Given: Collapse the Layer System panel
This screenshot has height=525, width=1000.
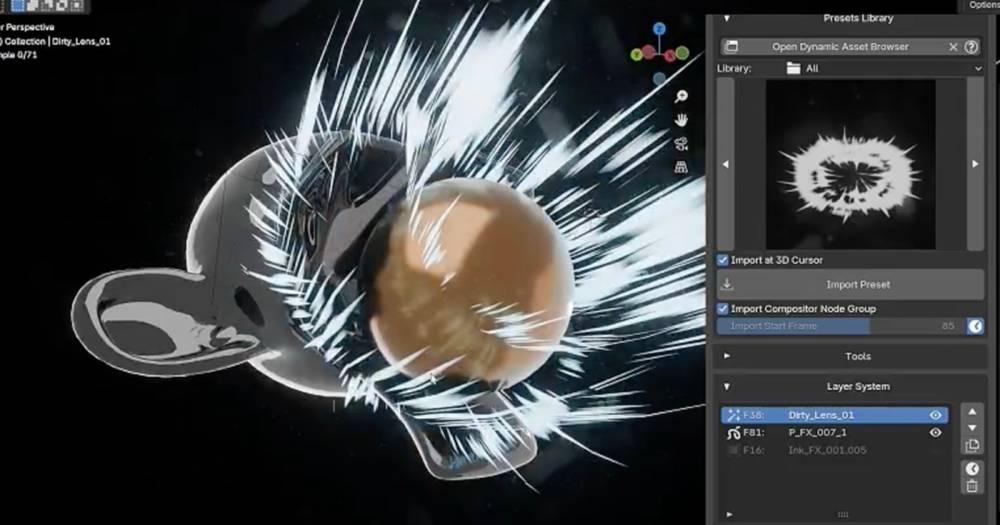Looking at the screenshot, I should pyautogui.click(x=726, y=387).
